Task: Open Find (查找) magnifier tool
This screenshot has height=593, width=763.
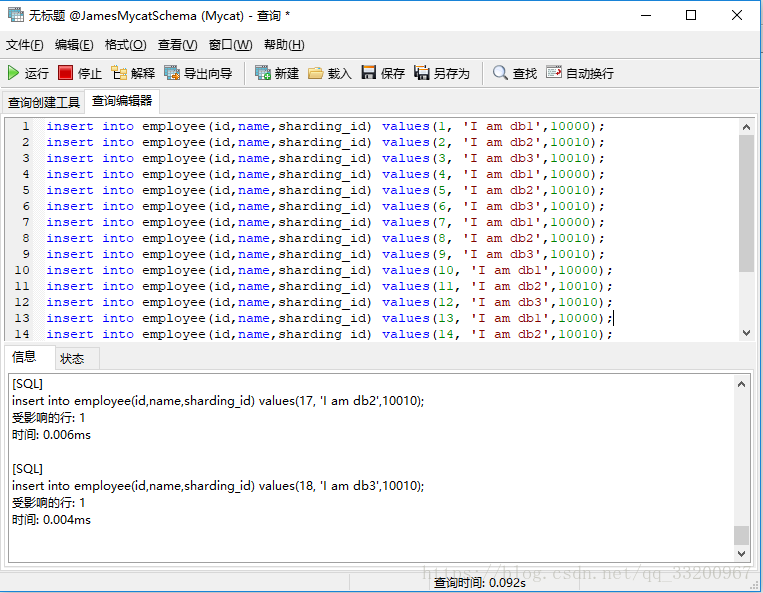Action: [500, 73]
